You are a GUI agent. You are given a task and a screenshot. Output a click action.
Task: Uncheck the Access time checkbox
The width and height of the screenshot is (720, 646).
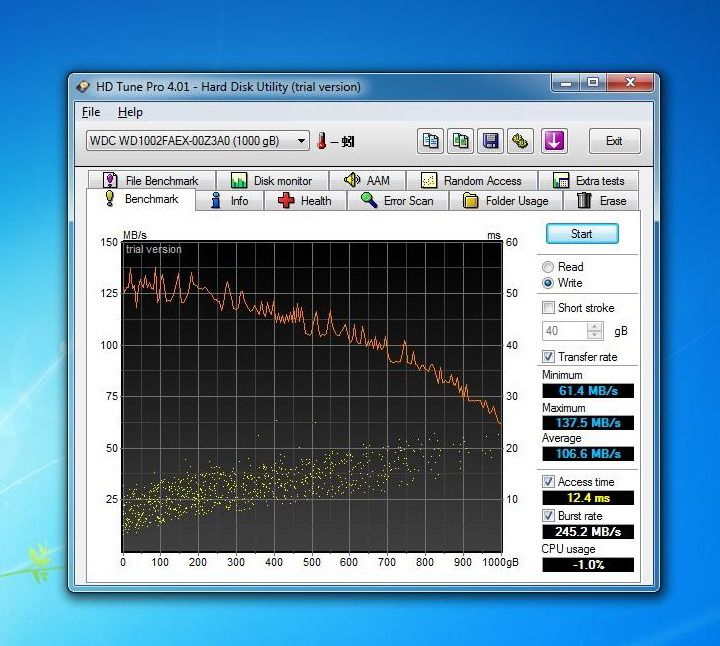(548, 482)
